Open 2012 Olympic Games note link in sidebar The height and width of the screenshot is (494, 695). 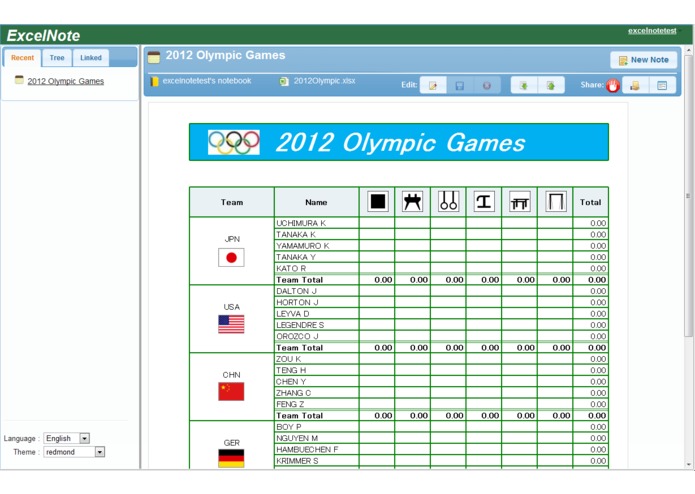(66, 81)
